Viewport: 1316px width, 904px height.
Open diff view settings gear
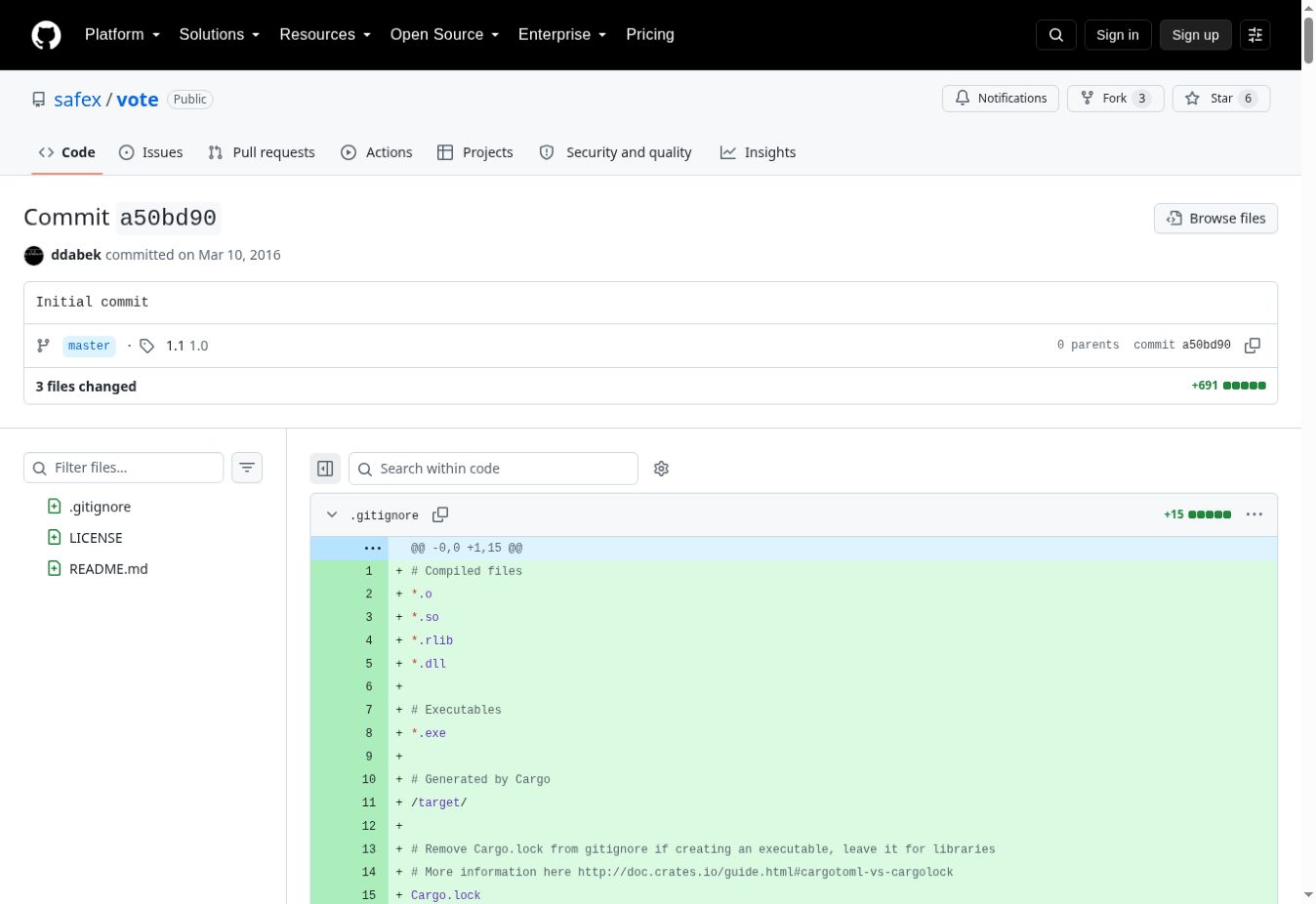coord(661,469)
